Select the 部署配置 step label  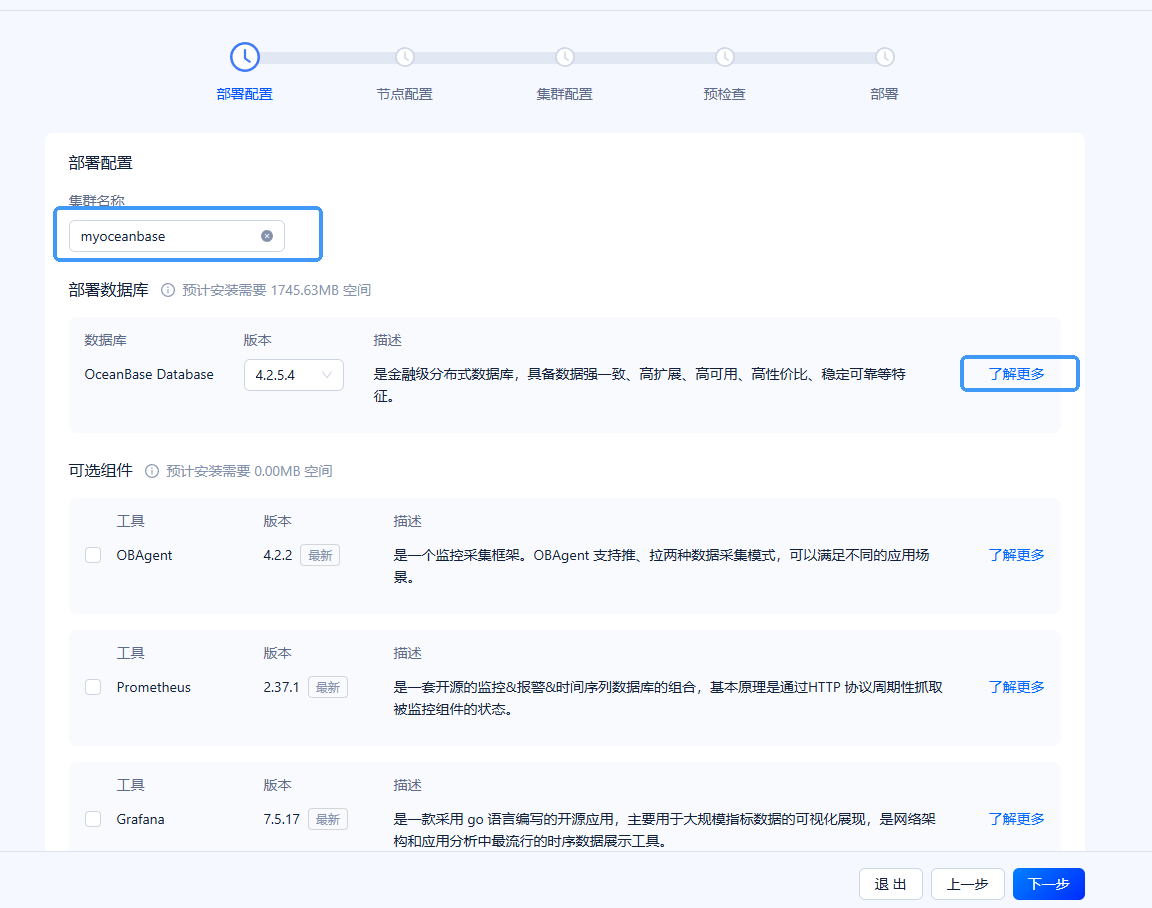point(245,94)
